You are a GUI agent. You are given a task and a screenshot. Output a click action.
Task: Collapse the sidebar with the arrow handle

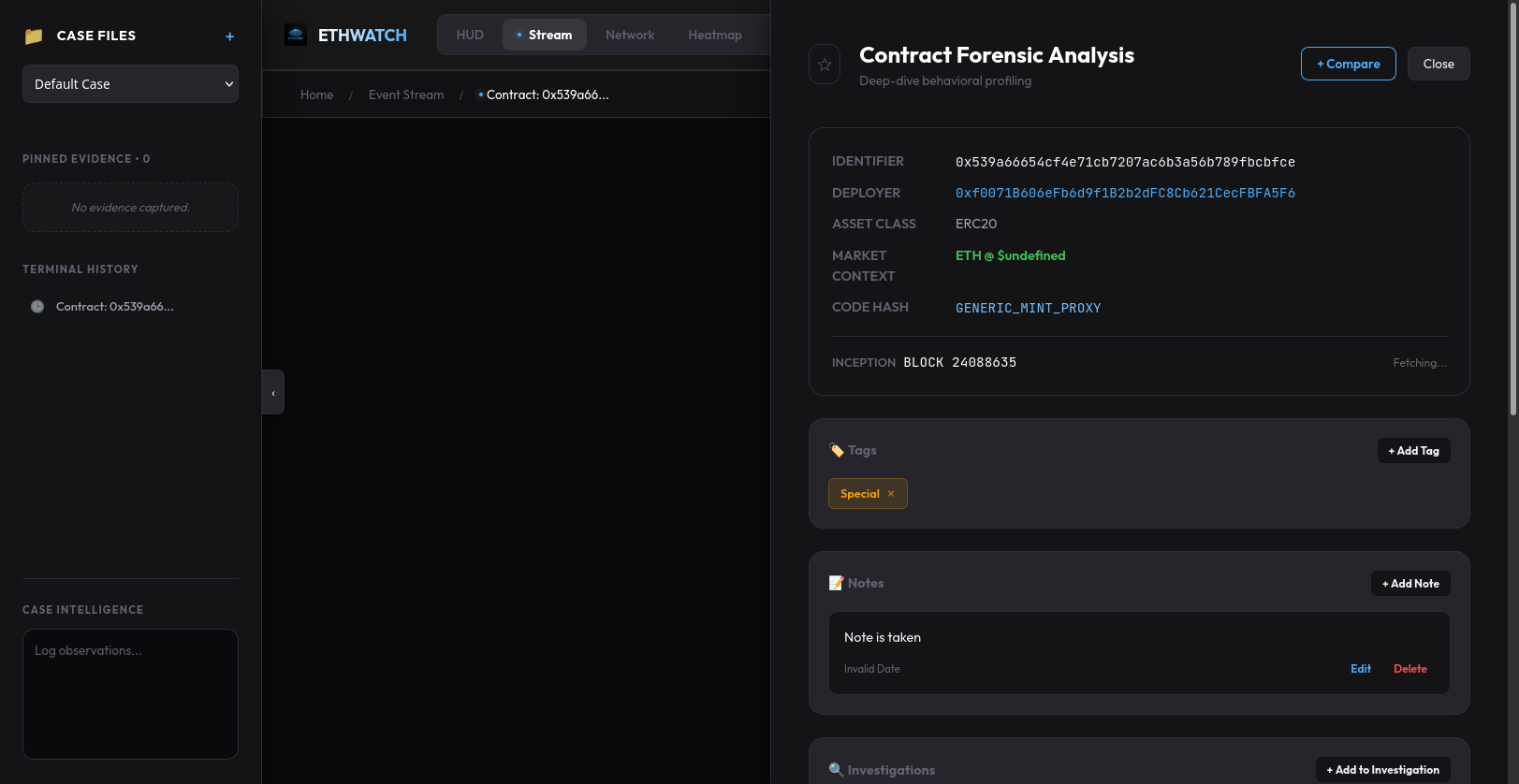pos(273,393)
